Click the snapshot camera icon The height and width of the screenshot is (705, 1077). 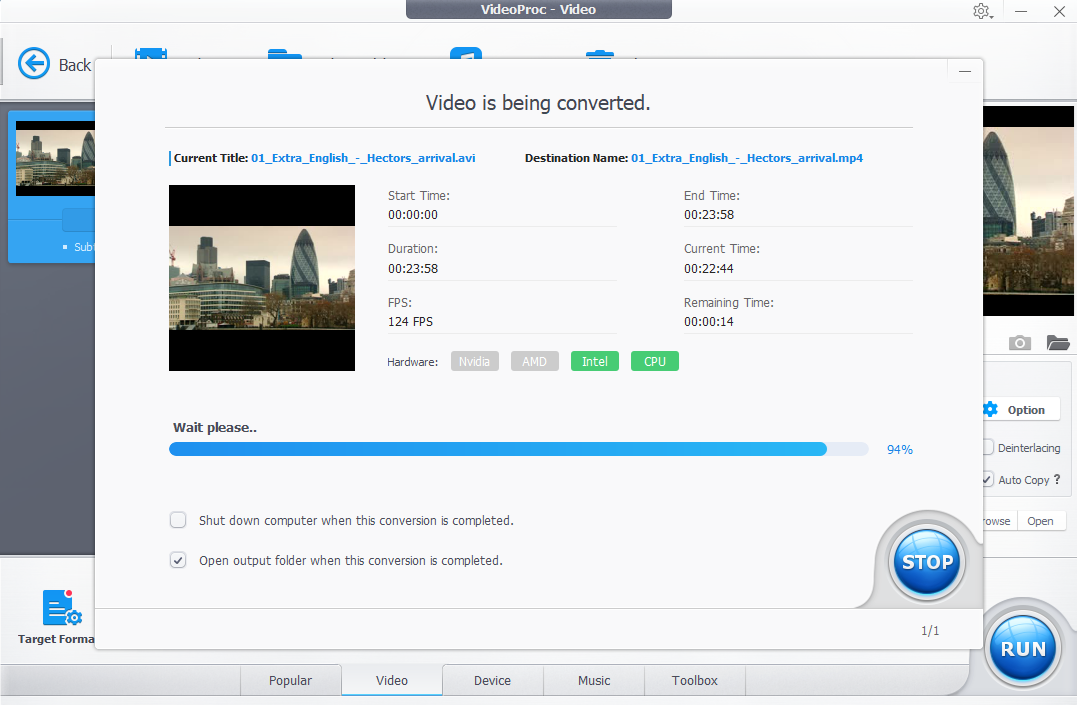1019,343
